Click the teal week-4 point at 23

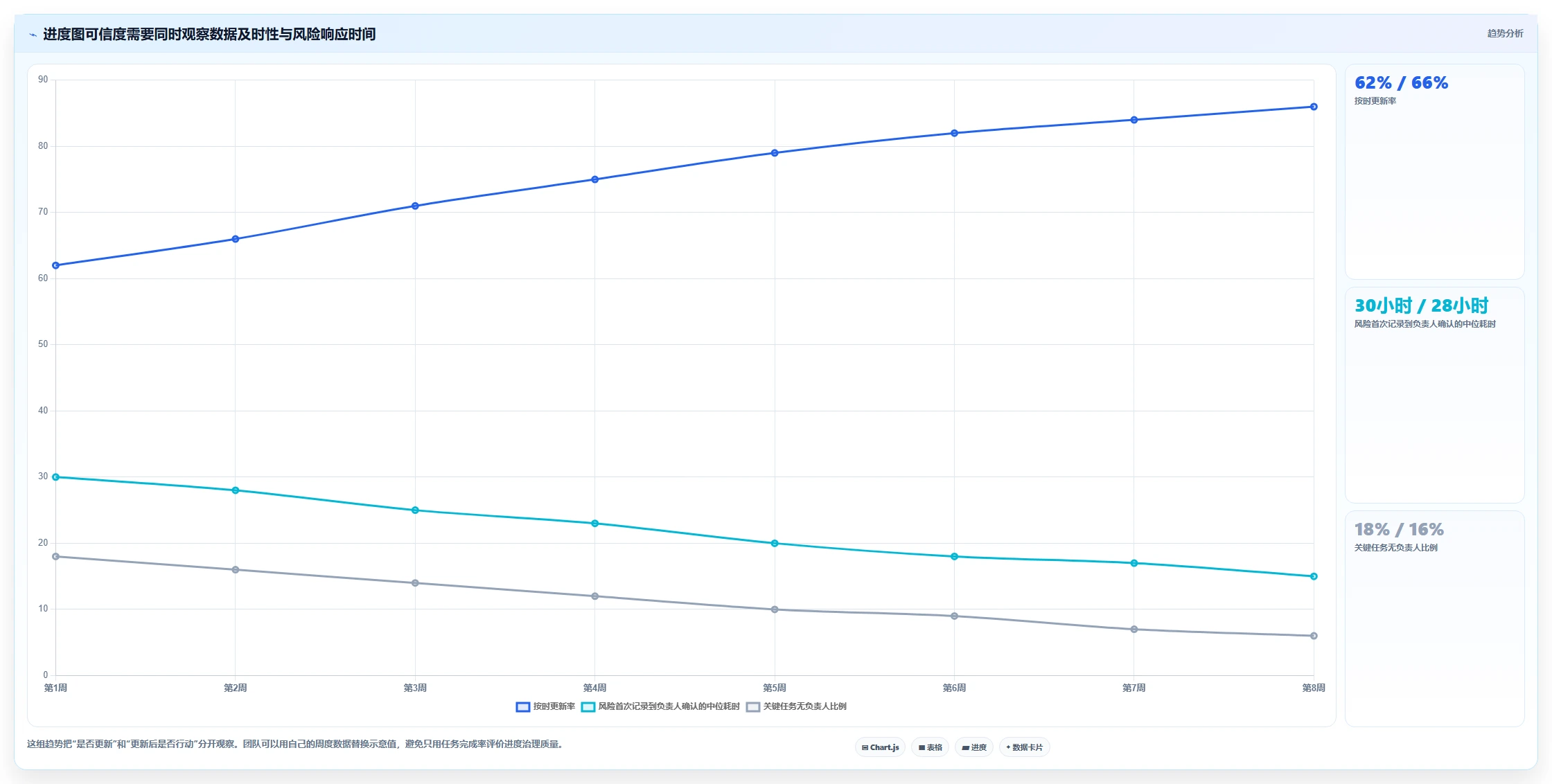click(x=594, y=524)
